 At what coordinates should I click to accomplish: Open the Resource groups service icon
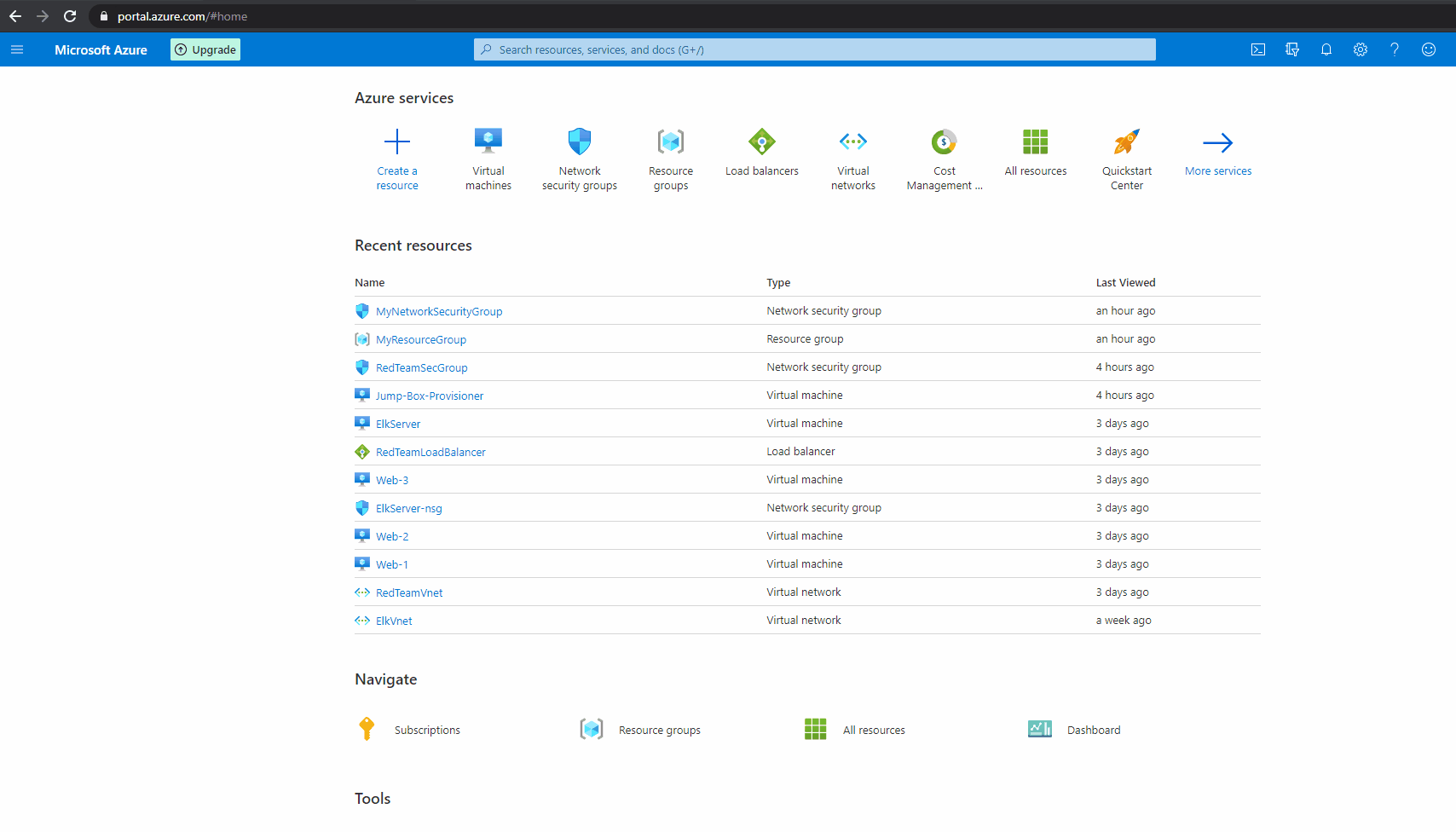point(671,142)
